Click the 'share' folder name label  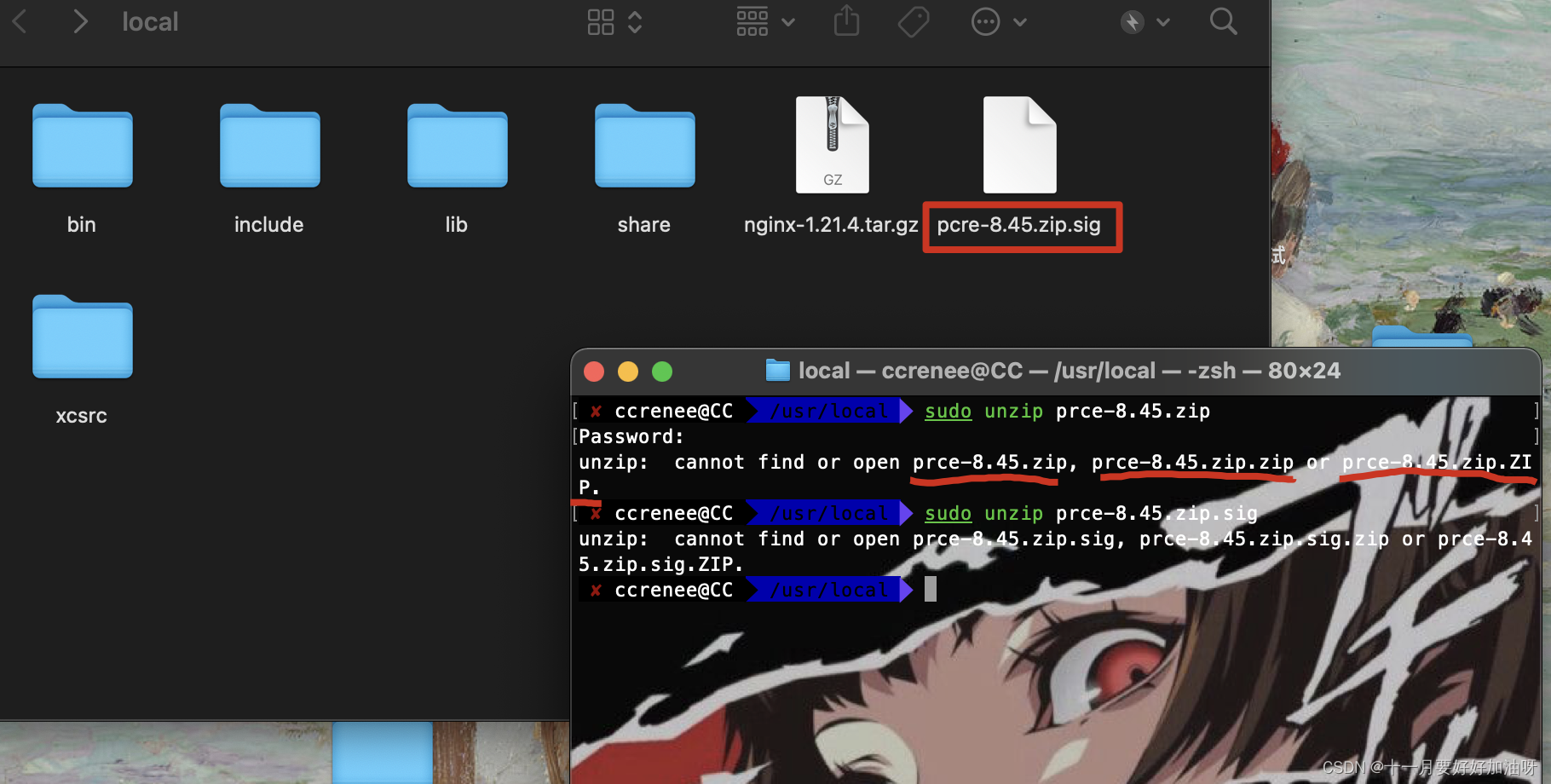tap(644, 225)
